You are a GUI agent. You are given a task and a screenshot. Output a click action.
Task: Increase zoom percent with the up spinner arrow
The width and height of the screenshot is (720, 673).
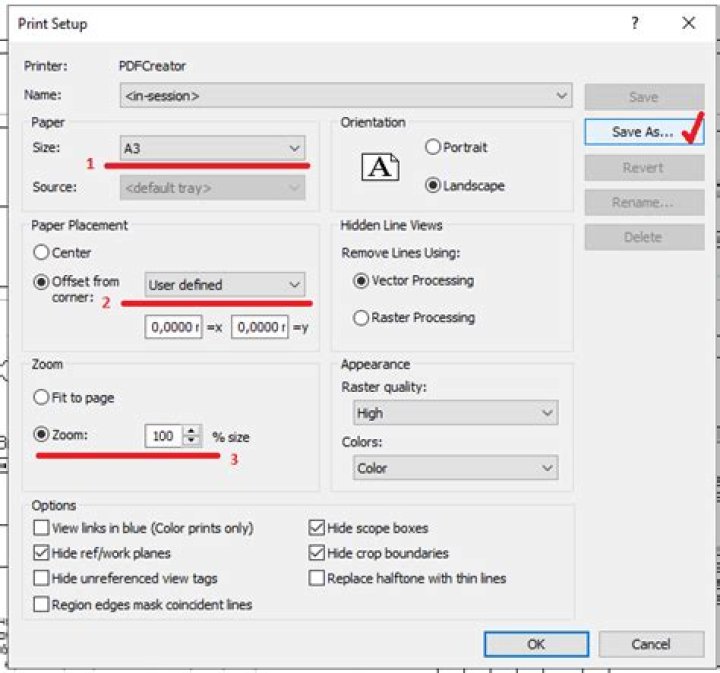click(191, 431)
